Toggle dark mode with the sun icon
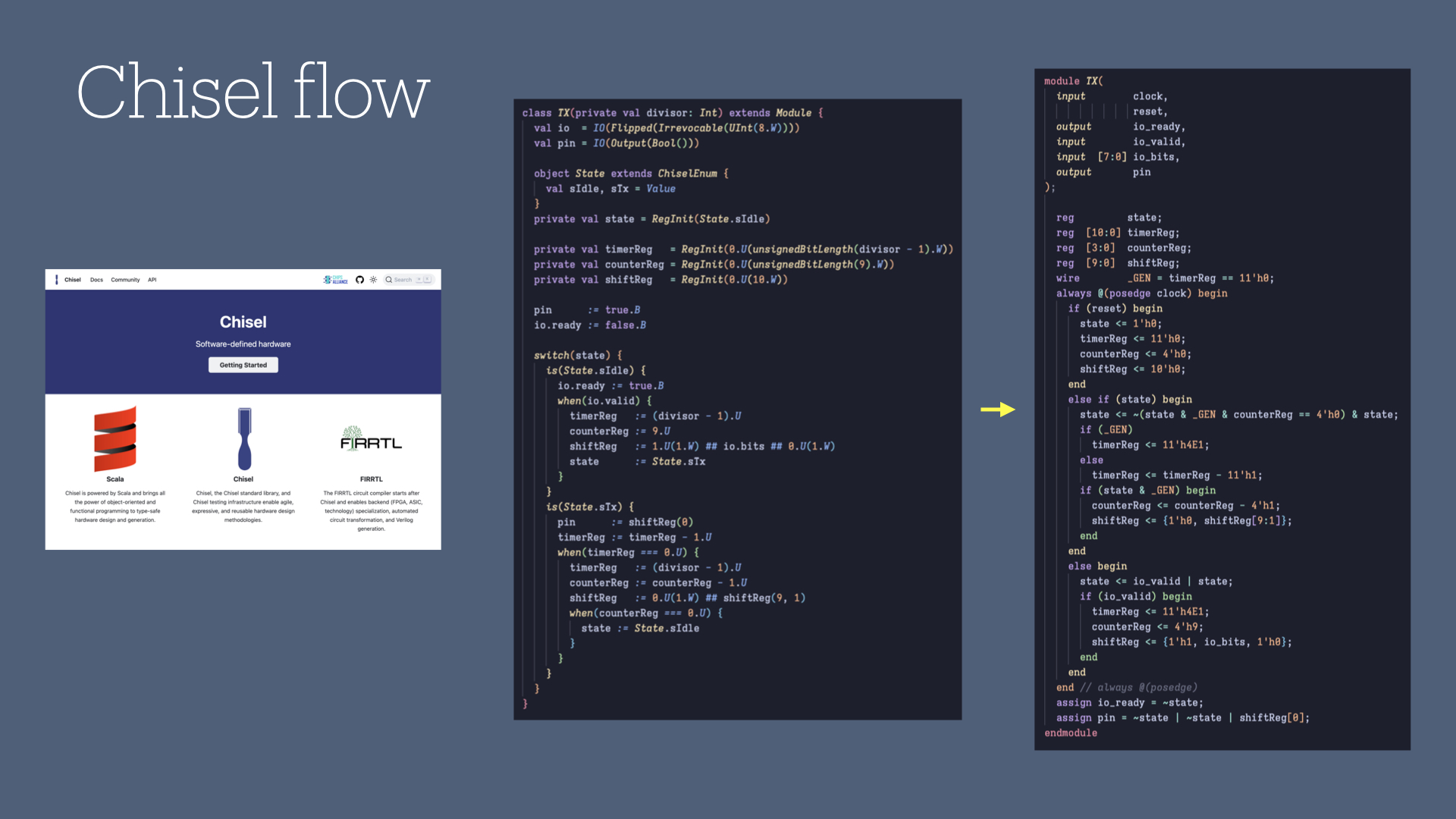1456x819 pixels. [x=373, y=279]
